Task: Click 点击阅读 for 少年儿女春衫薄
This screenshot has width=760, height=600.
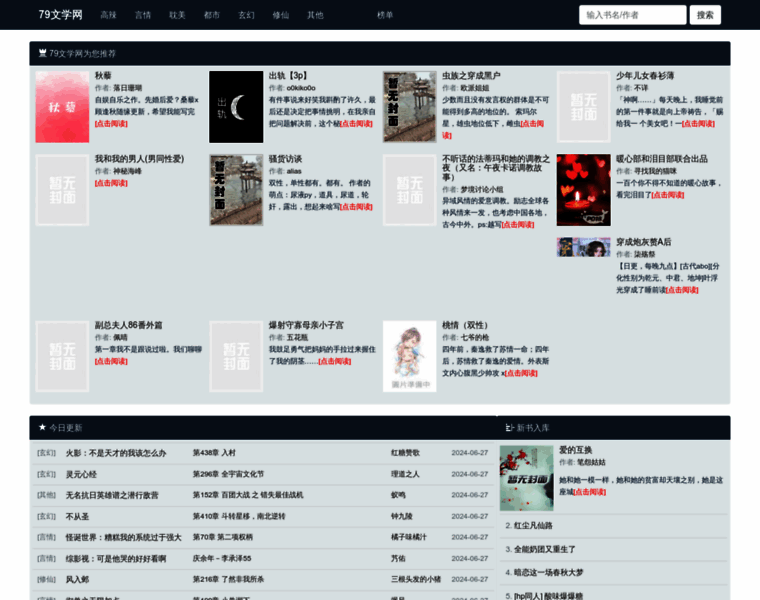Action: click(x=698, y=124)
